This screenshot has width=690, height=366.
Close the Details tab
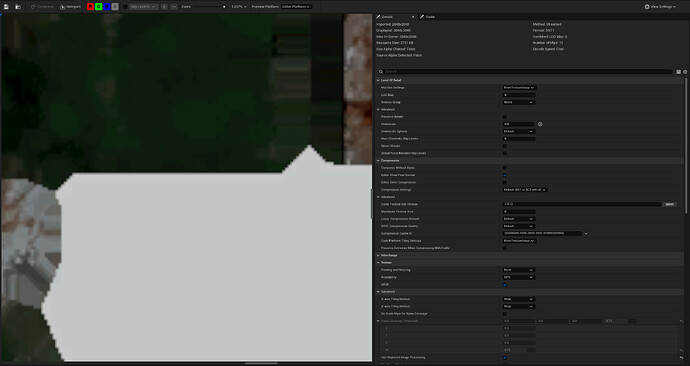point(413,17)
